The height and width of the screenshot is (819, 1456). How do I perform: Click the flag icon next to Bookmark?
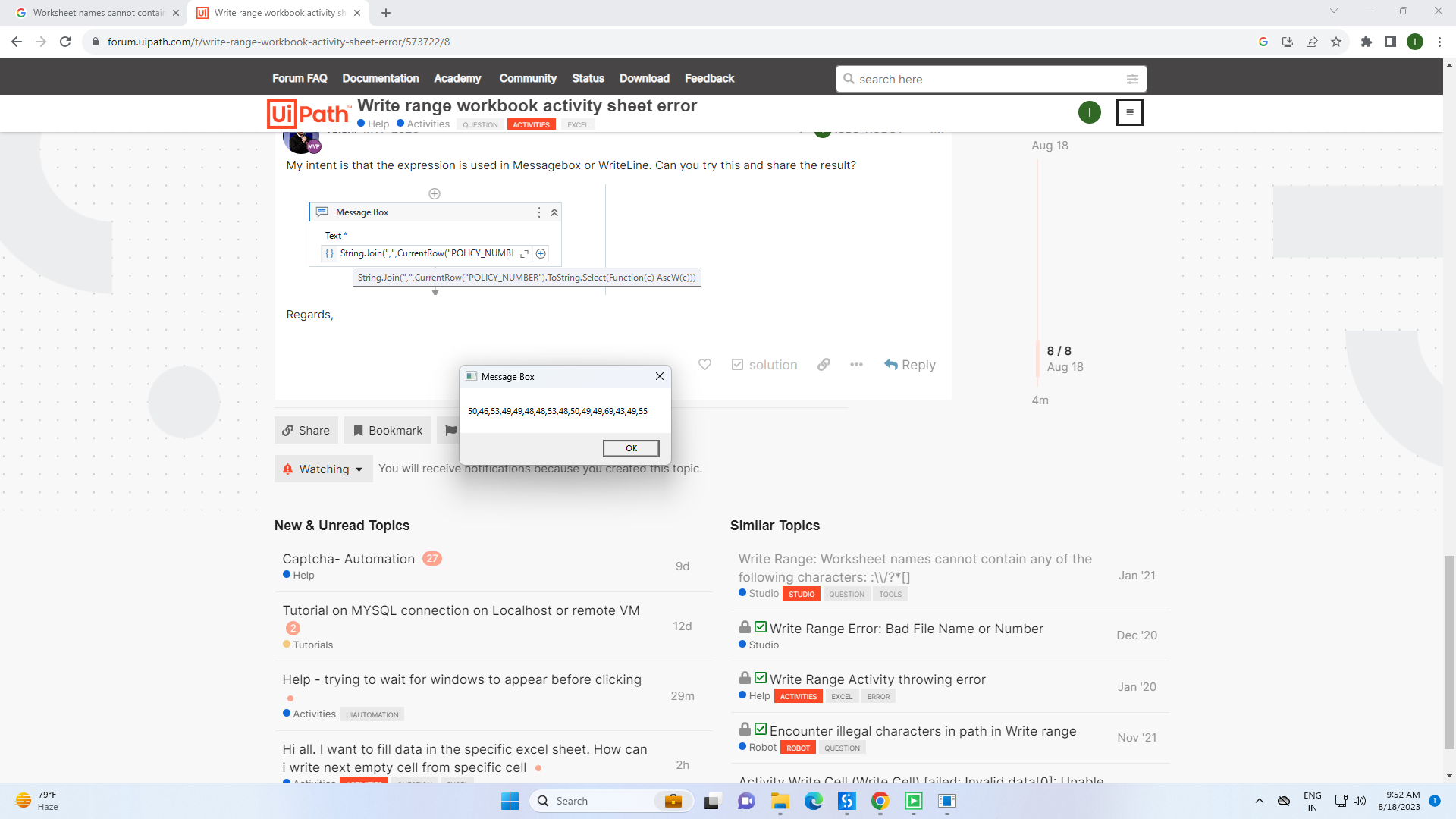[x=450, y=430]
